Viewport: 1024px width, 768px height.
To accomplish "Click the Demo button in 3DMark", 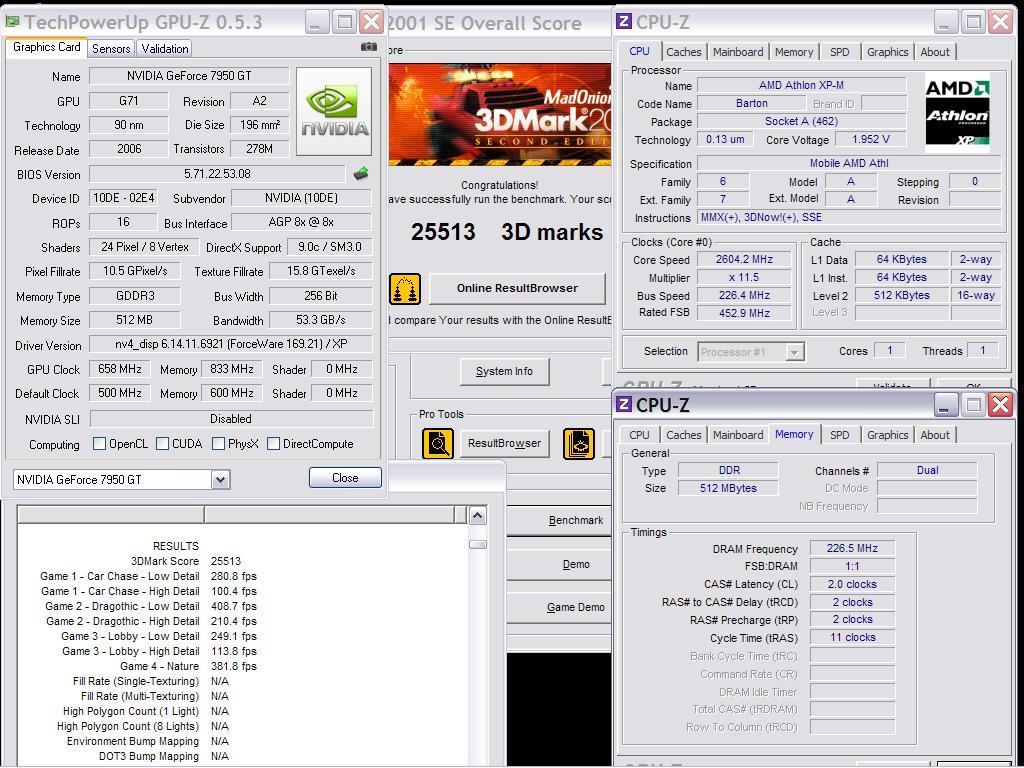I will [x=559, y=565].
